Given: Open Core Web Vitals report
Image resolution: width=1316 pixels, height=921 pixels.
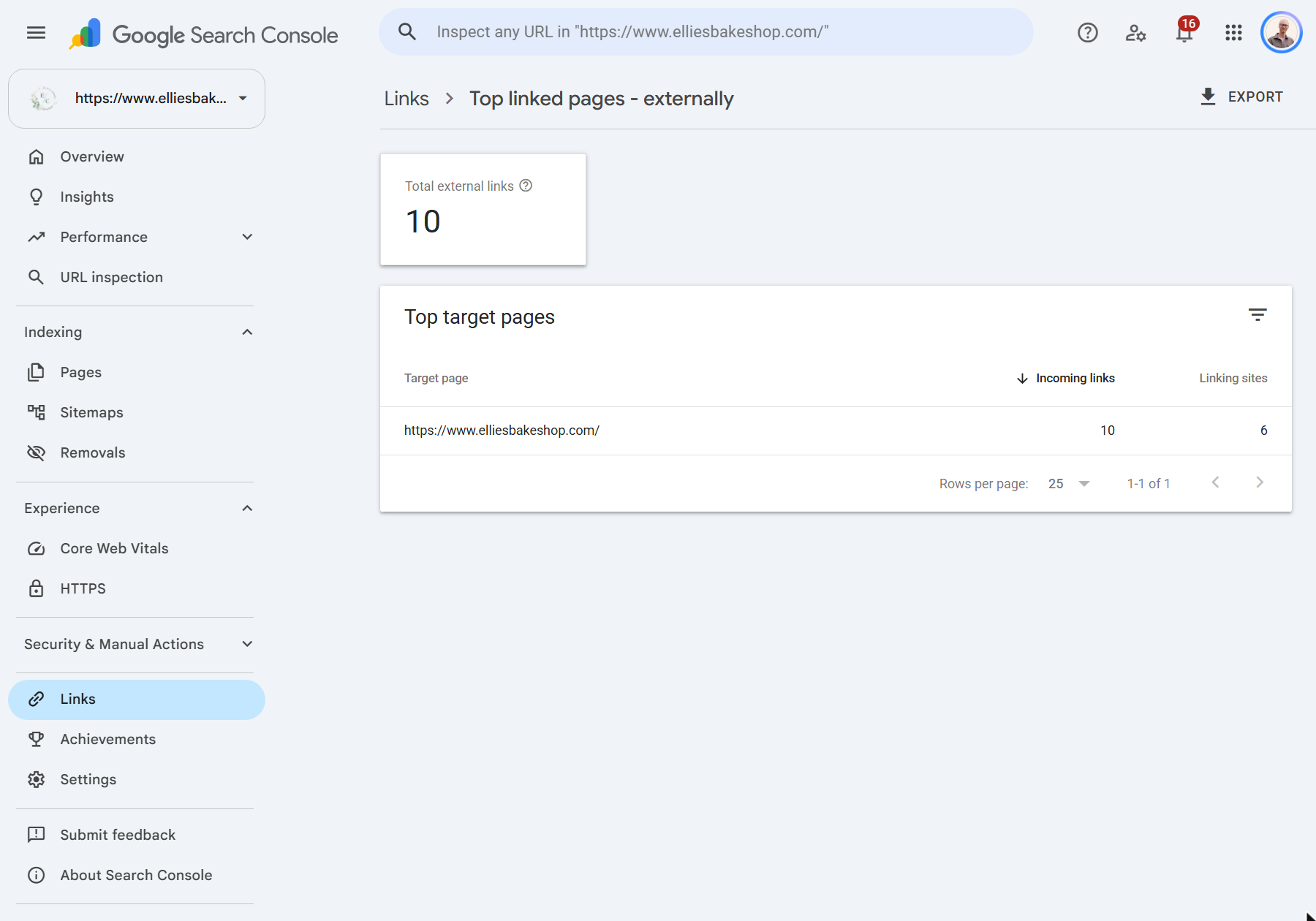Looking at the screenshot, I should point(137,548).
